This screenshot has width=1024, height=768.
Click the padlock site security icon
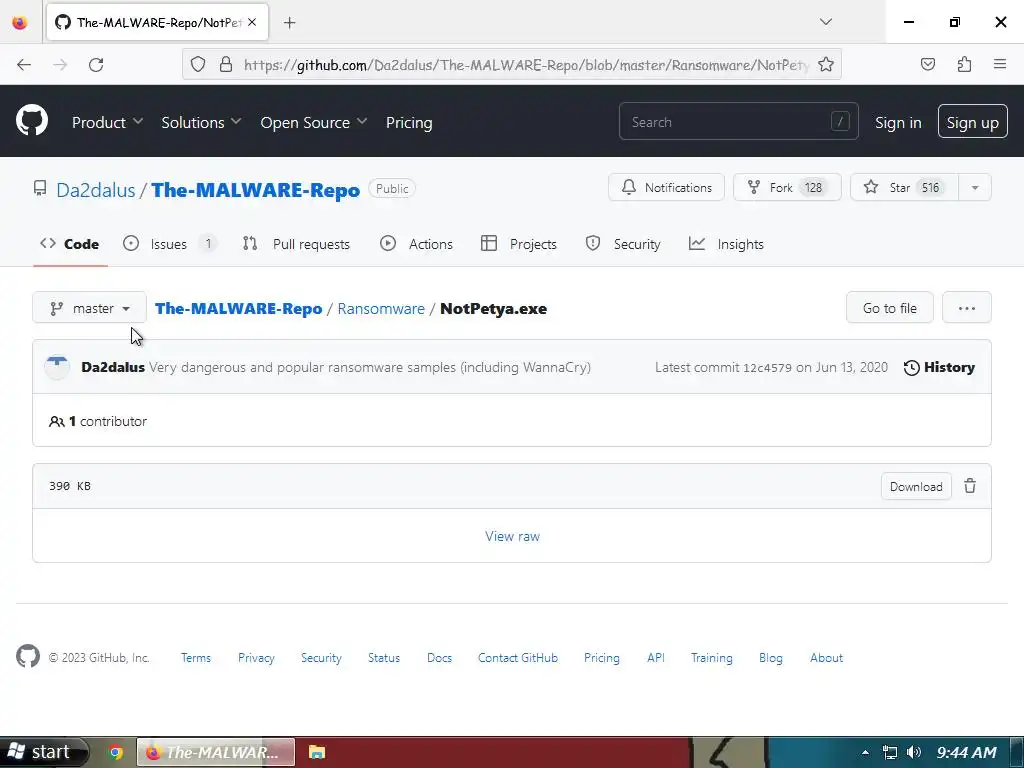[x=226, y=65]
